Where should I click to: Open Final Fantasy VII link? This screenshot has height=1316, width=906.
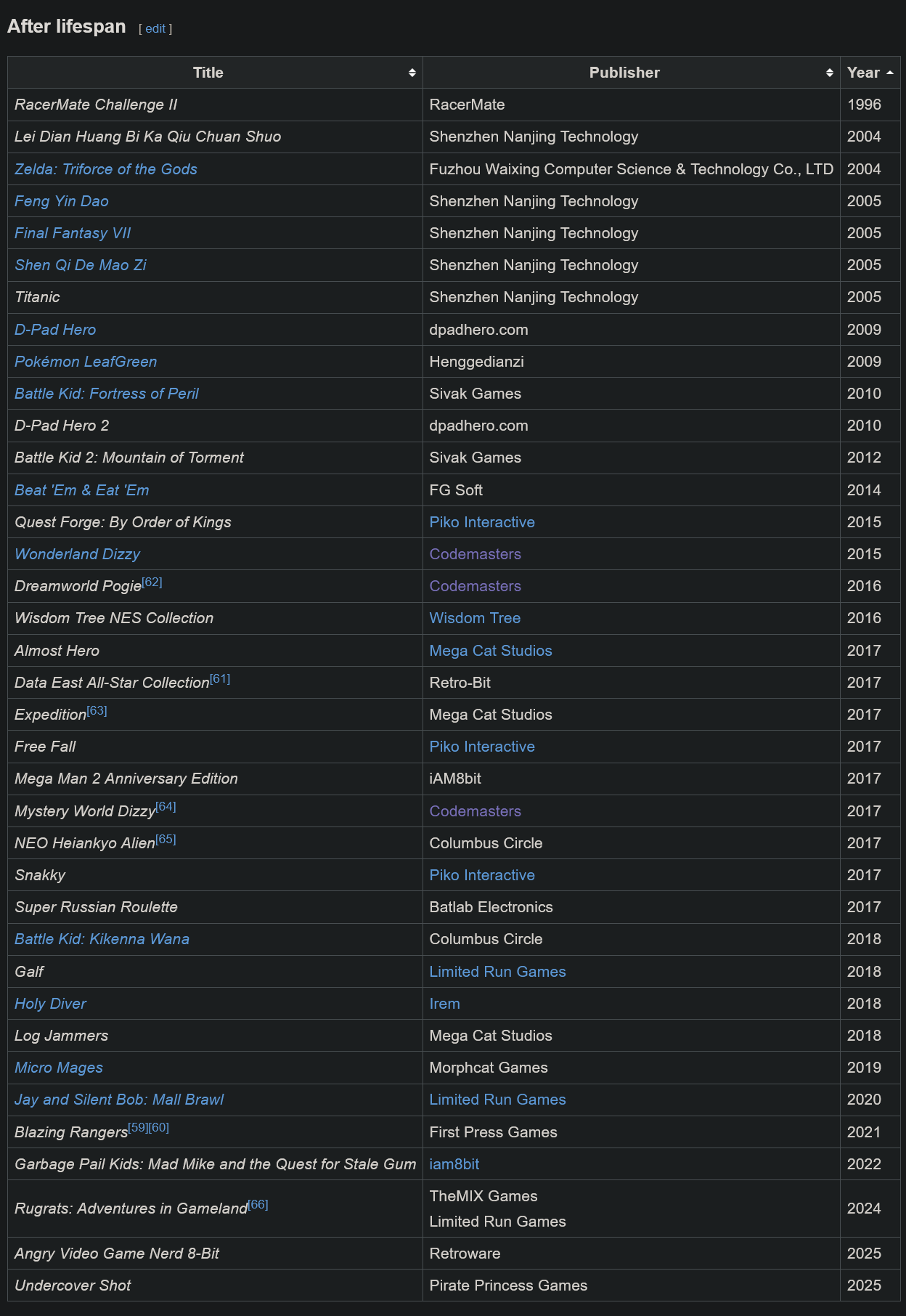[x=73, y=233]
